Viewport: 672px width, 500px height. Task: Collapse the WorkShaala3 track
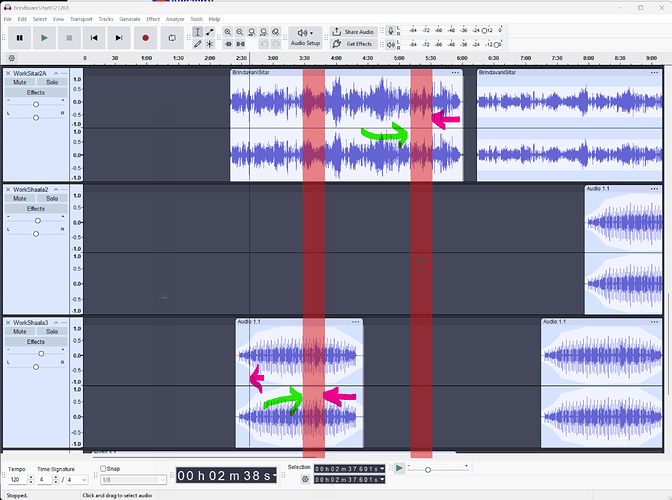pos(56,323)
